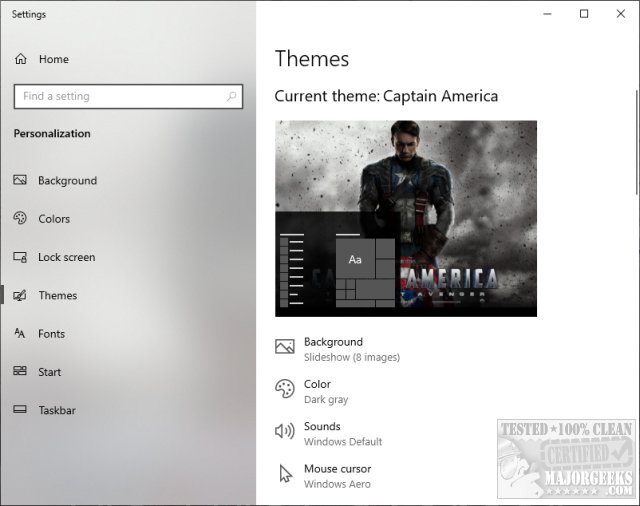Navigate to Start settings
The image size is (640, 506).
pyautogui.click(x=49, y=372)
